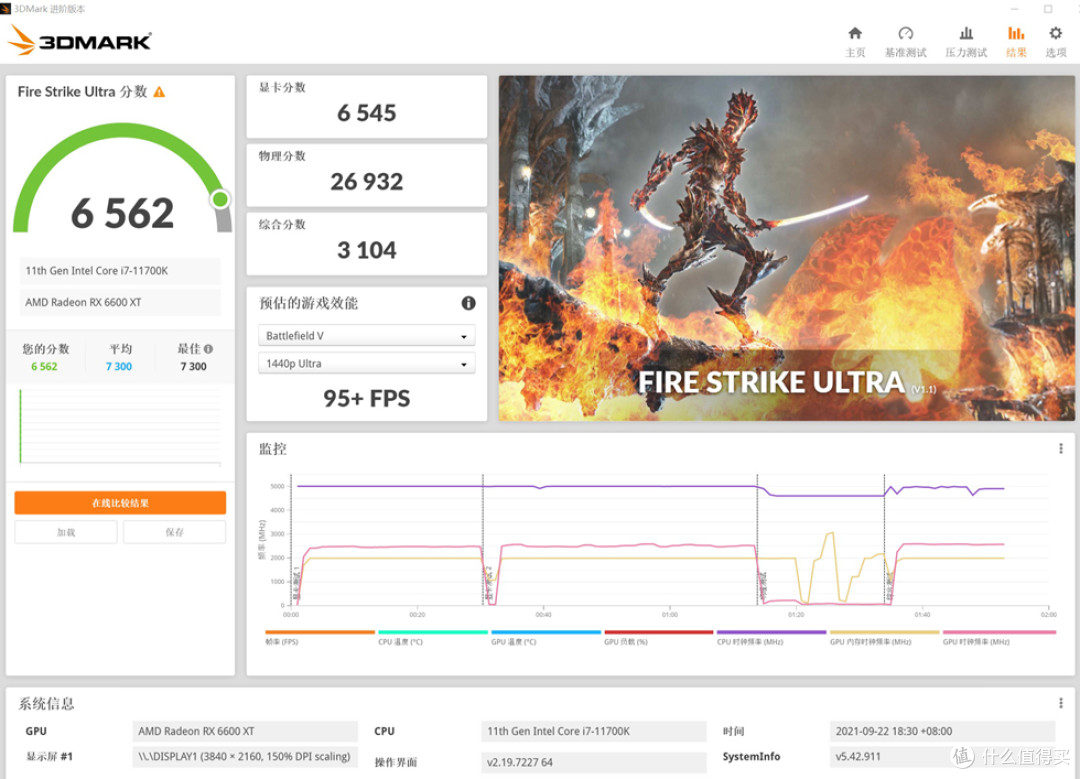Screen dimensions: 1080x779
Task: Open the 1440p Ultra resolution dropdown
Action: tap(366, 363)
